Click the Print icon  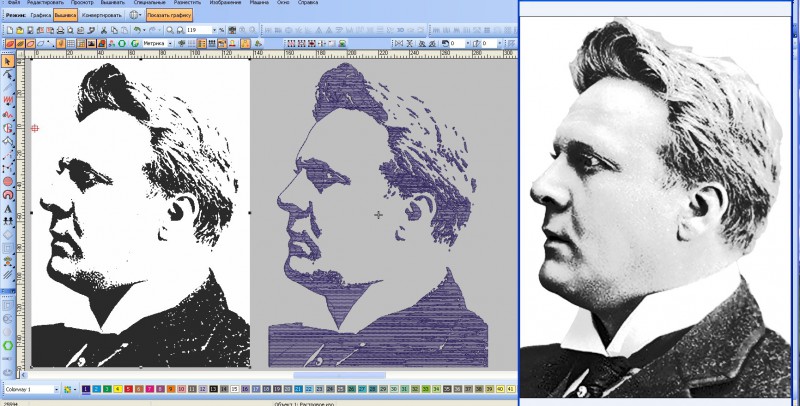[x=60, y=31]
